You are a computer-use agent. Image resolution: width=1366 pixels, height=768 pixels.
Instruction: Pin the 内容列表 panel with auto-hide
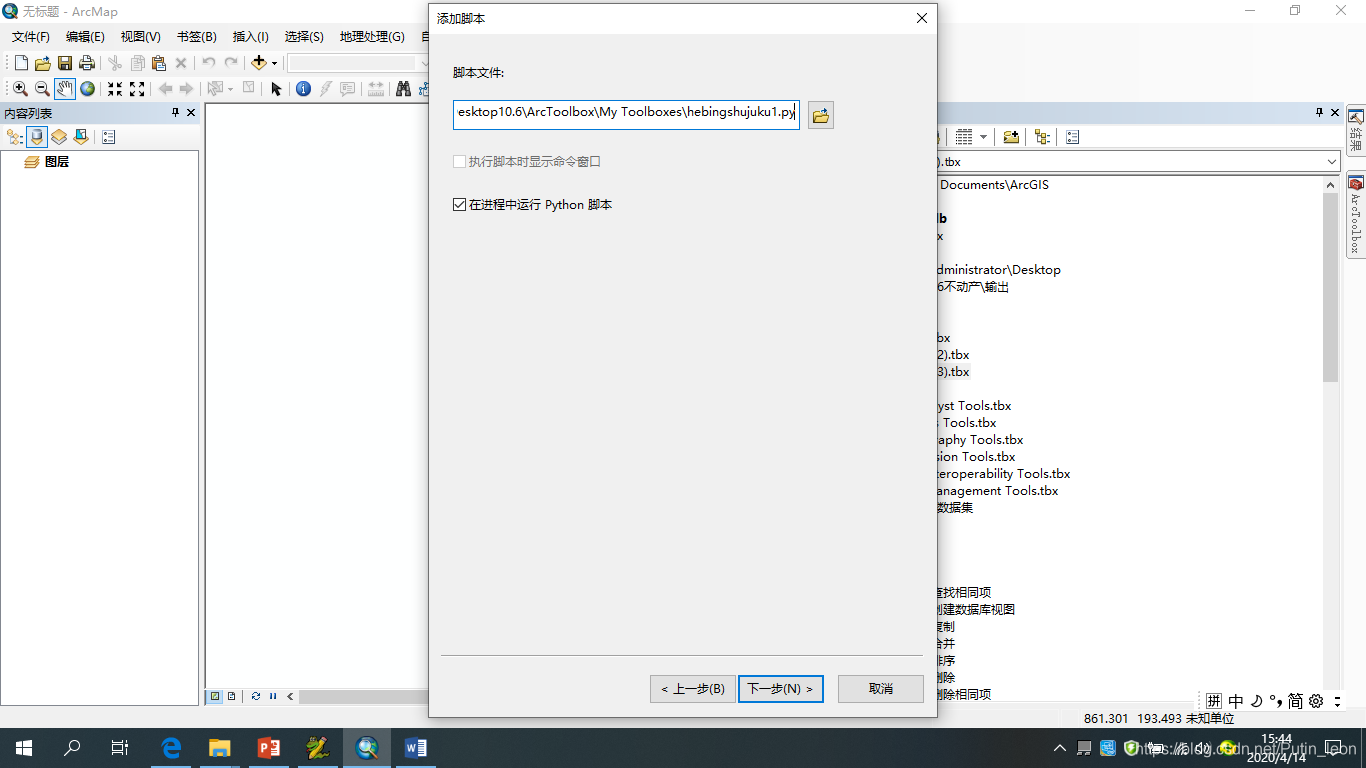pos(175,113)
